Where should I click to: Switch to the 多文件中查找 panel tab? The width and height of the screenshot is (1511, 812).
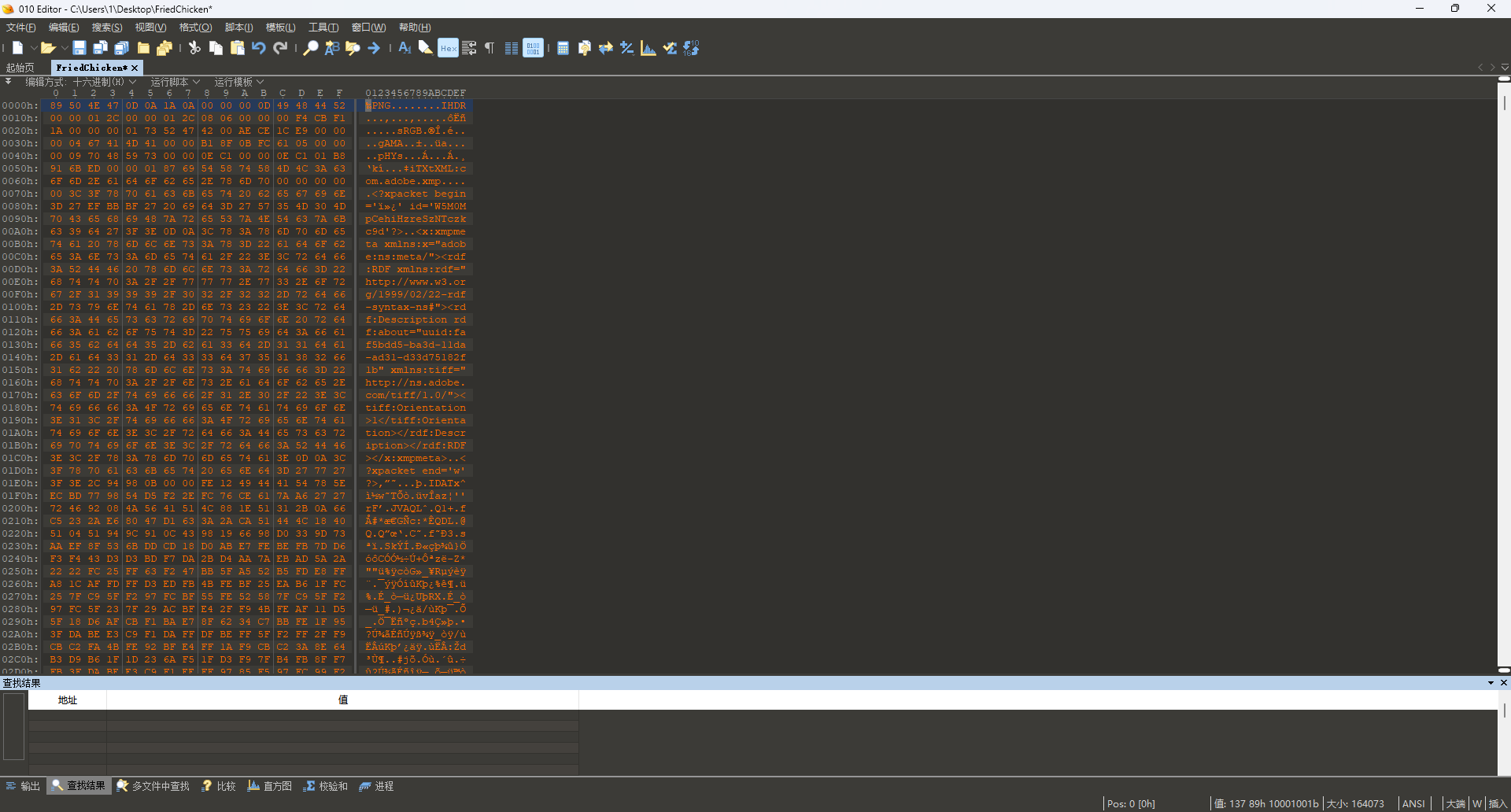coord(153,786)
